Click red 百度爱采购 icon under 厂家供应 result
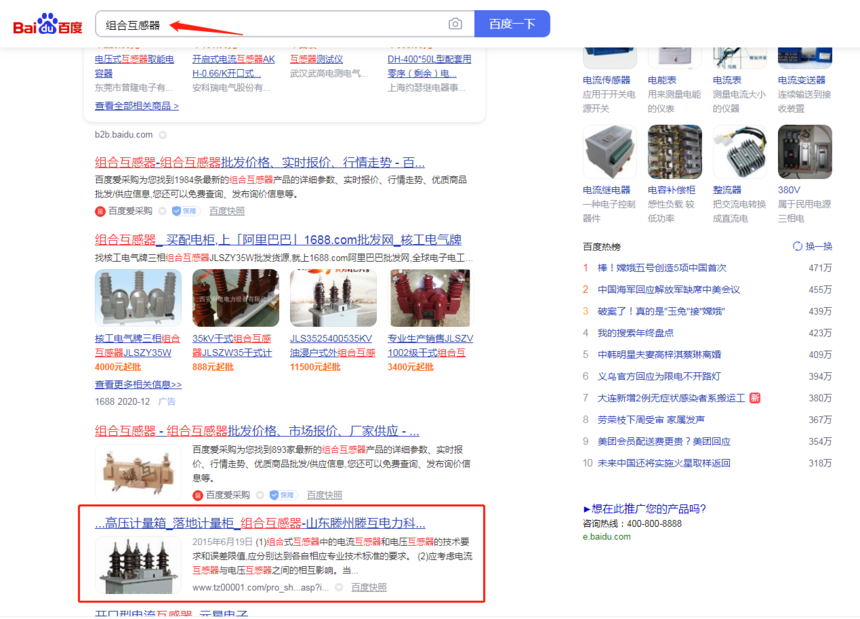 pos(197,495)
